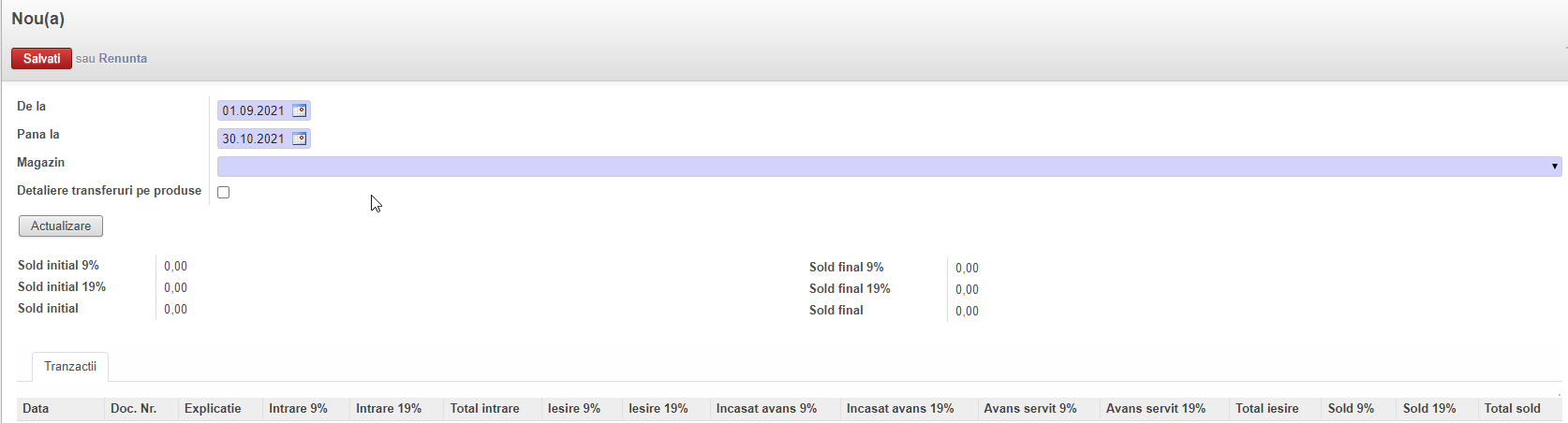Sort by Total iesire column header
This screenshot has width=1568, height=423.
1266,409
